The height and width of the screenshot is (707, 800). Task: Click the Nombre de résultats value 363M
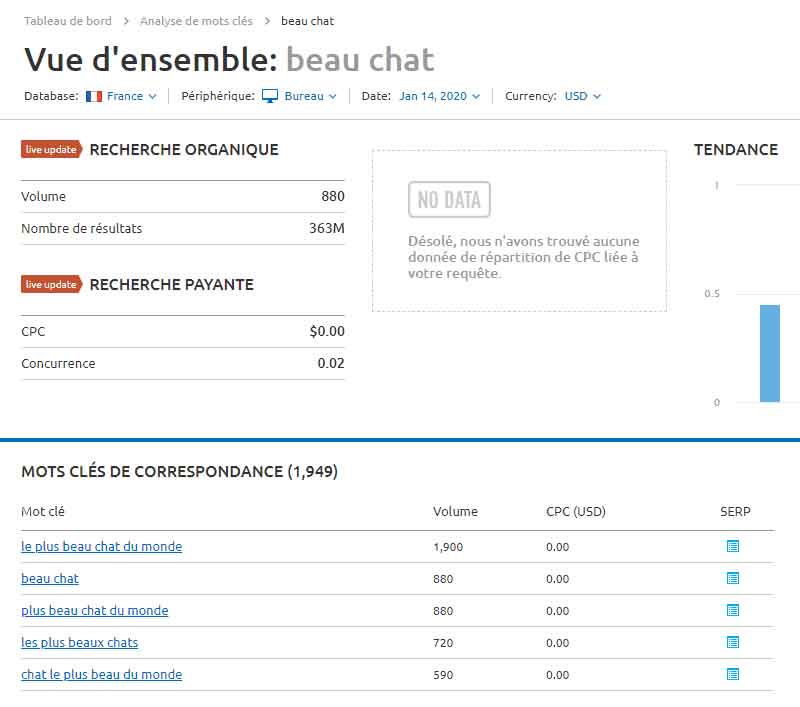pyautogui.click(x=327, y=228)
